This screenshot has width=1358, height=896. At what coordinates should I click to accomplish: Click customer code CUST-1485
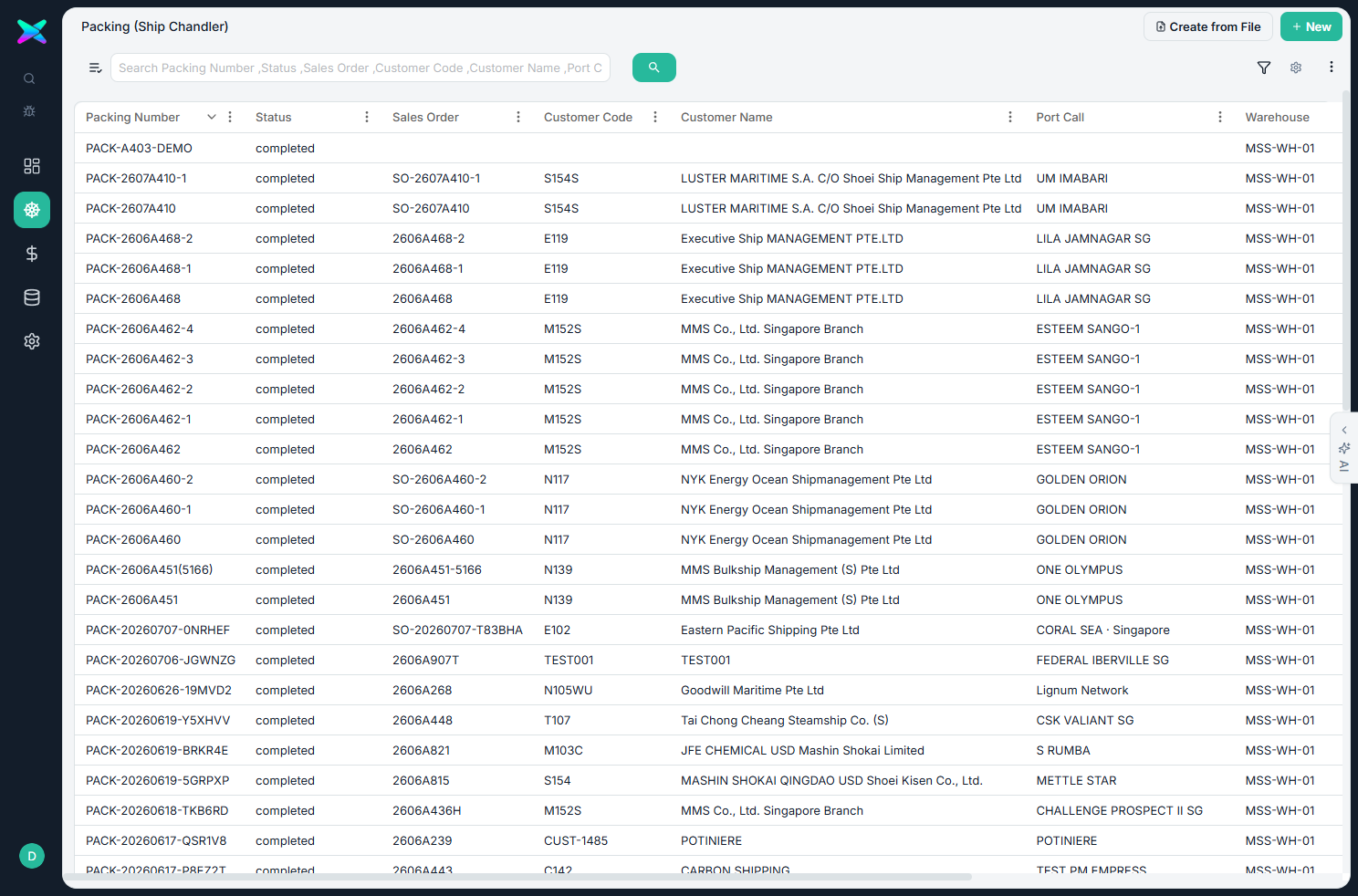click(576, 840)
